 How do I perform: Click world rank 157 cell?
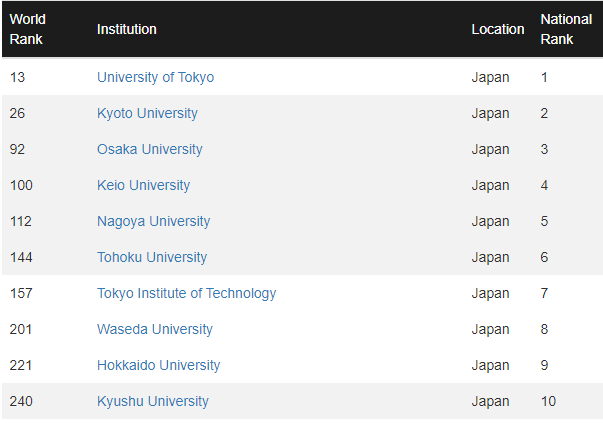pyautogui.click(x=21, y=293)
